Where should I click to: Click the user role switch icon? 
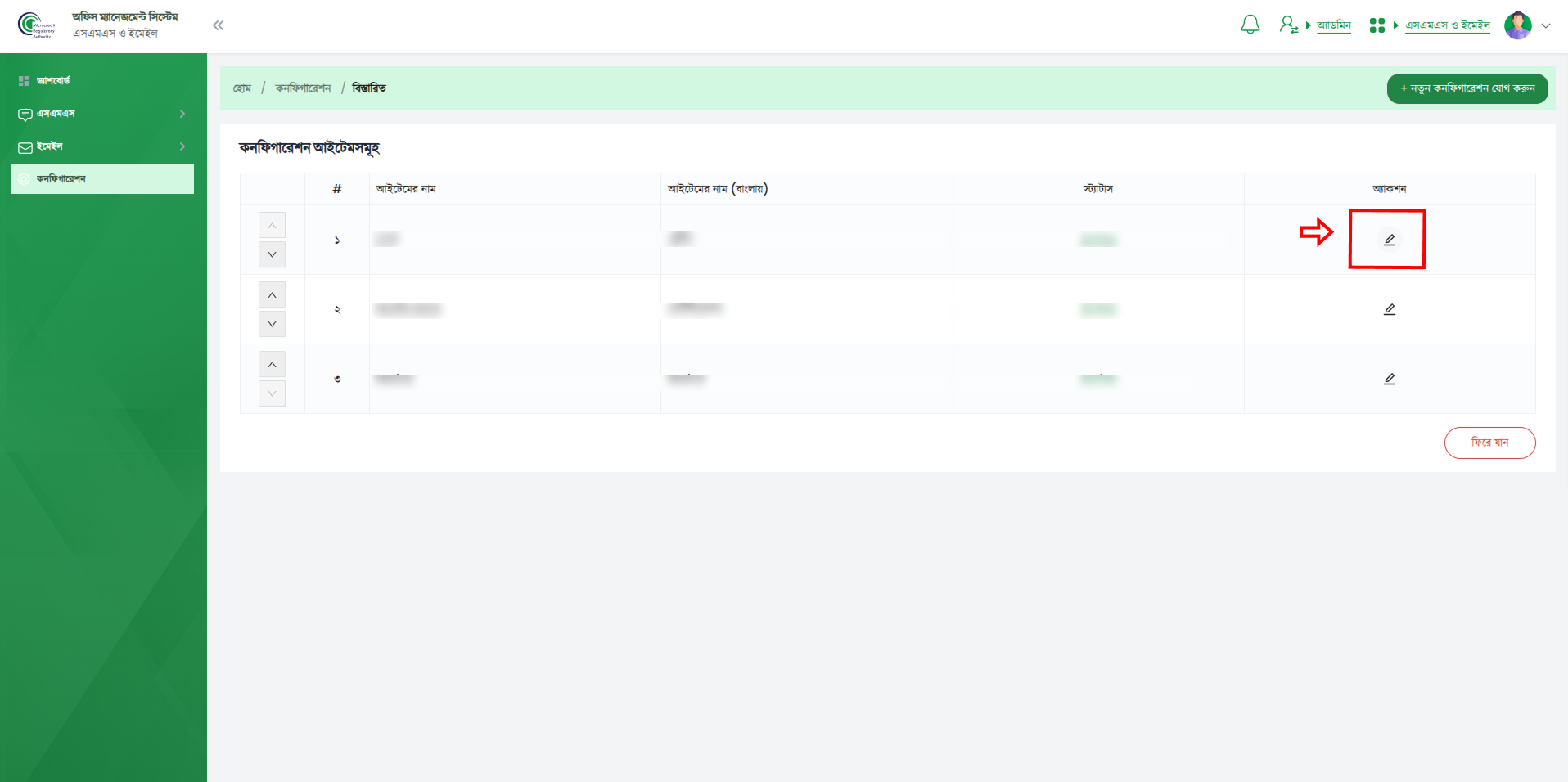point(1288,25)
